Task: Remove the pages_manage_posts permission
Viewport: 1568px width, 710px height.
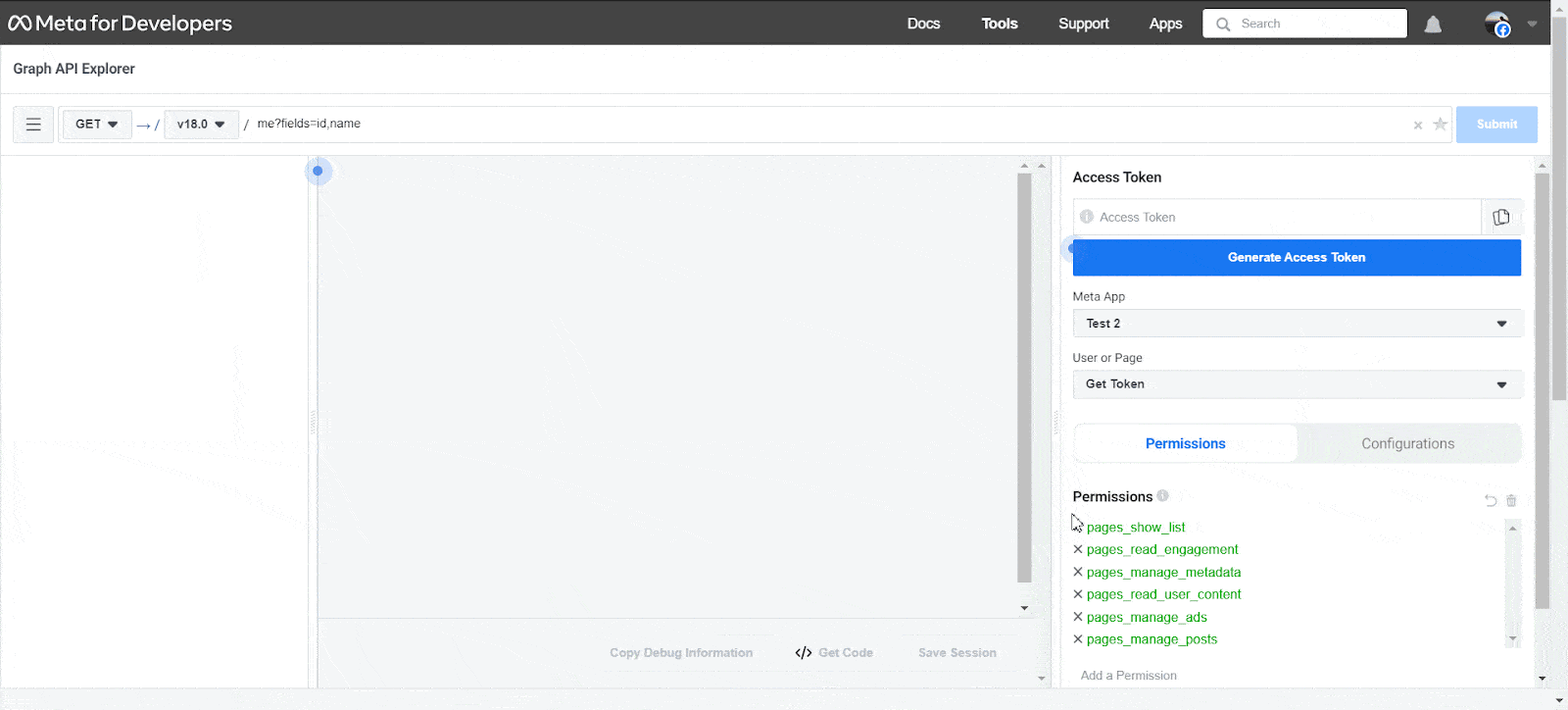Action: coord(1078,639)
